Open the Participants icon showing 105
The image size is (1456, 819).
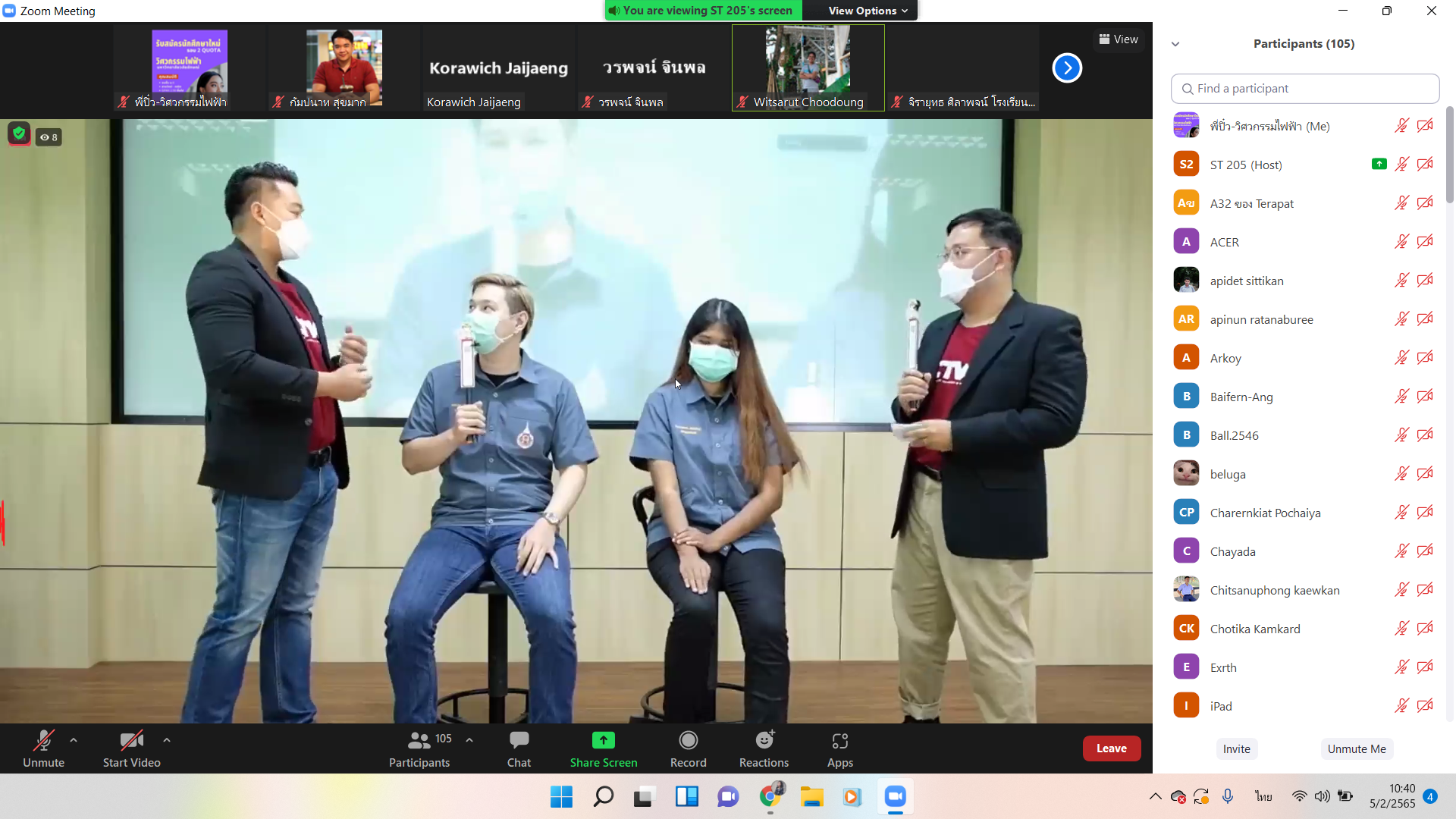tap(419, 740)
